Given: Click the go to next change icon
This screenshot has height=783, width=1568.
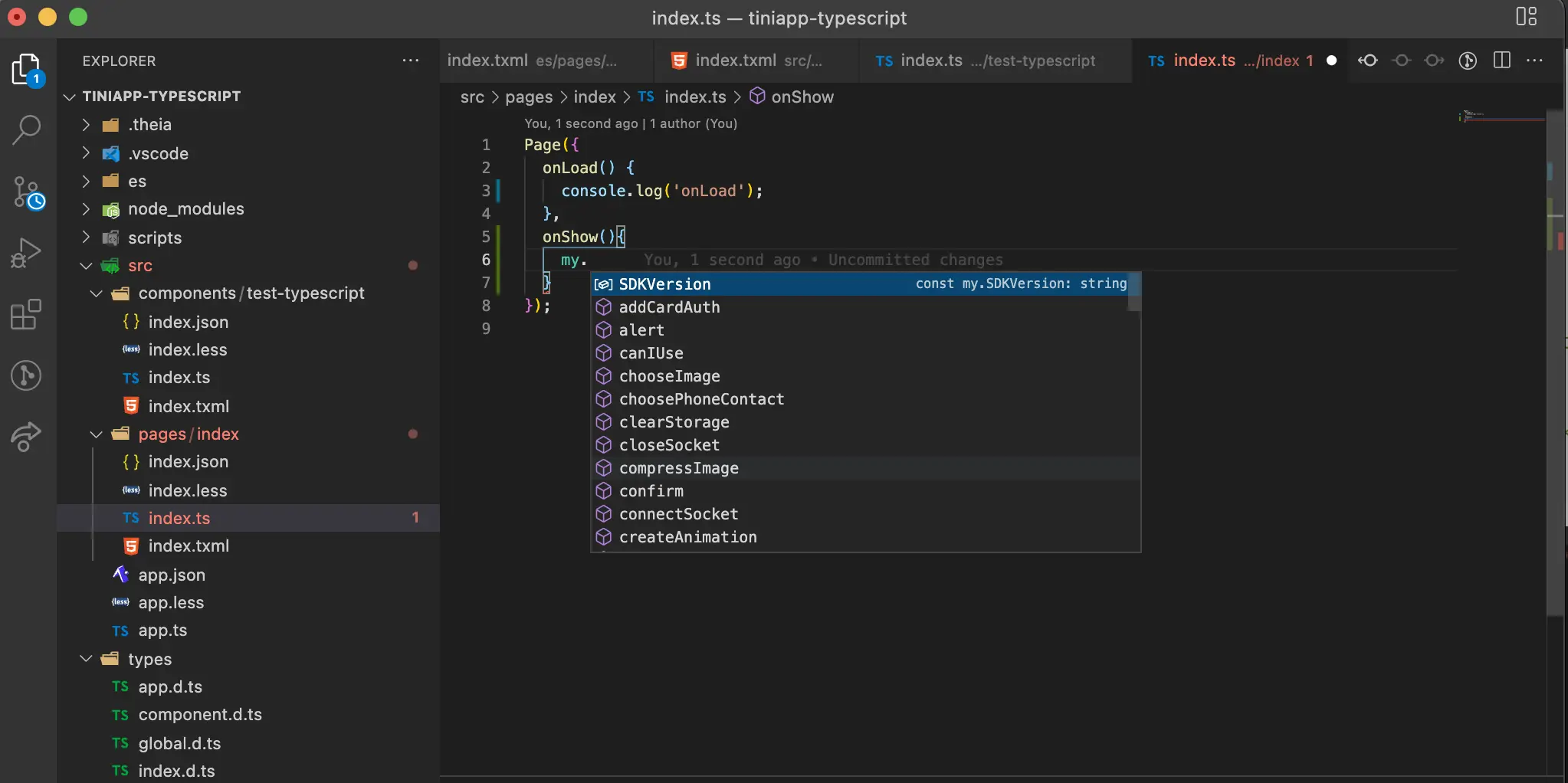Looking at the screenshot, I should [x=1434, y=61].
